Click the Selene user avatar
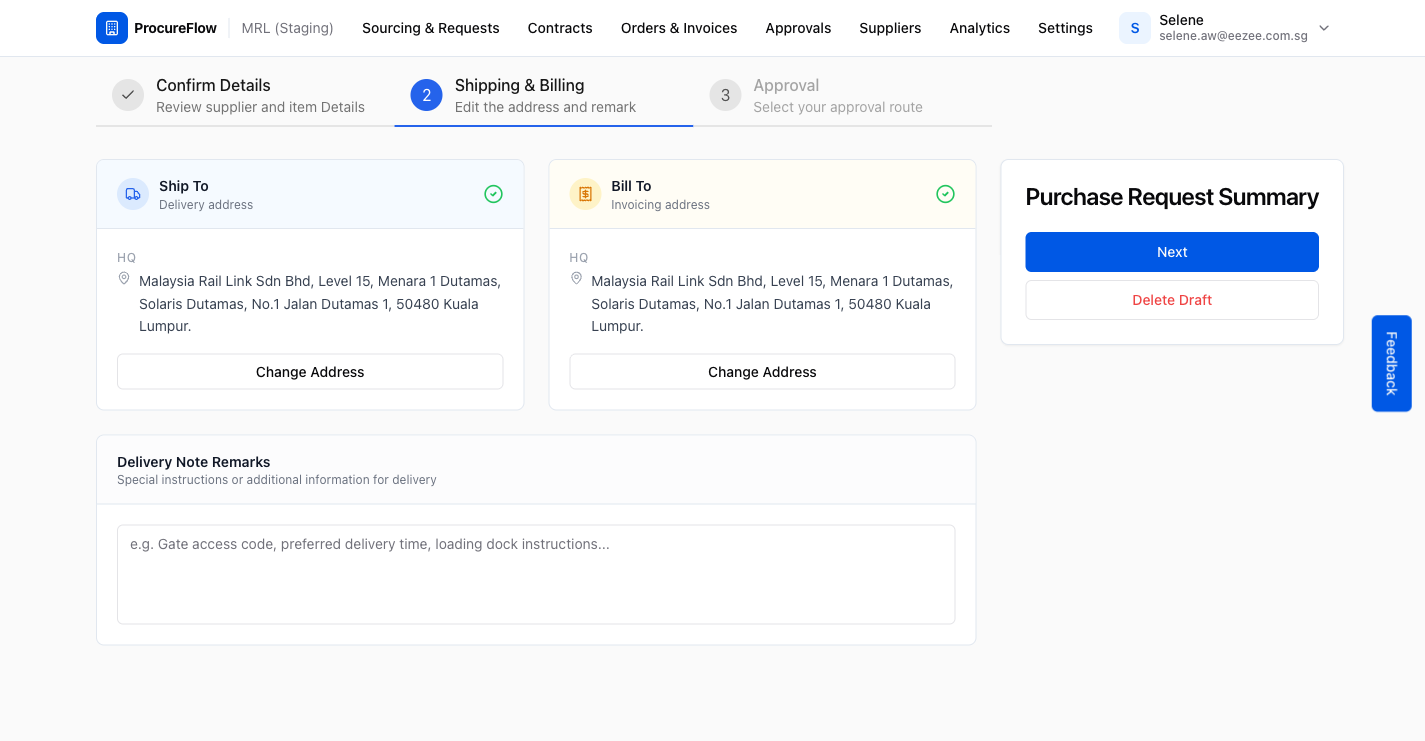Screen dimensions: 1425x741 click(1135, 28)
